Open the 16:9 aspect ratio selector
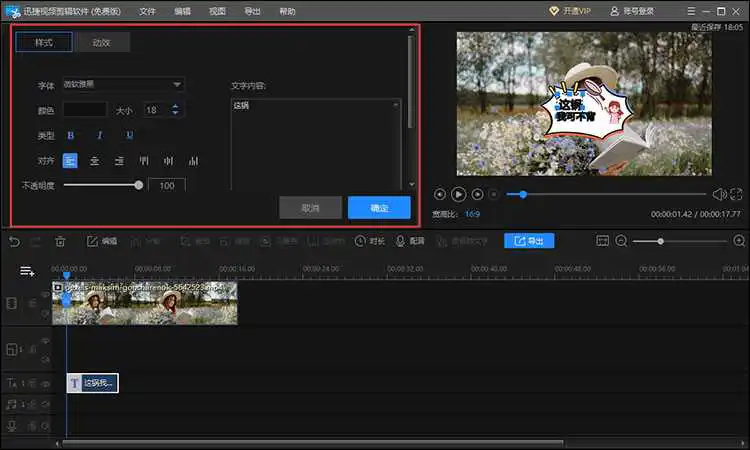Viewport: 750px width, 450px height. click(x=472, y=214)
